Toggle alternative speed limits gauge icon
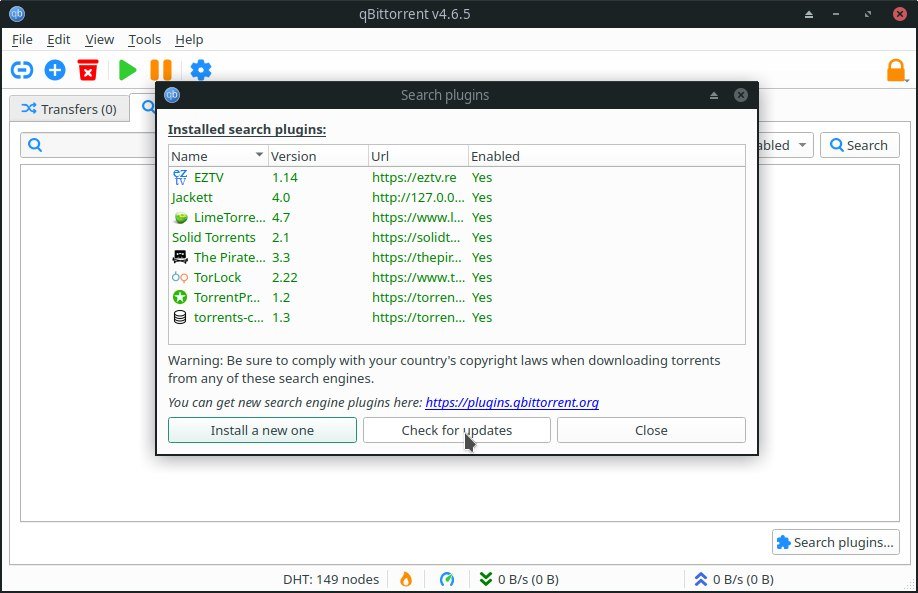The height and width of the screenshot is (593, 918). [447, 579]
